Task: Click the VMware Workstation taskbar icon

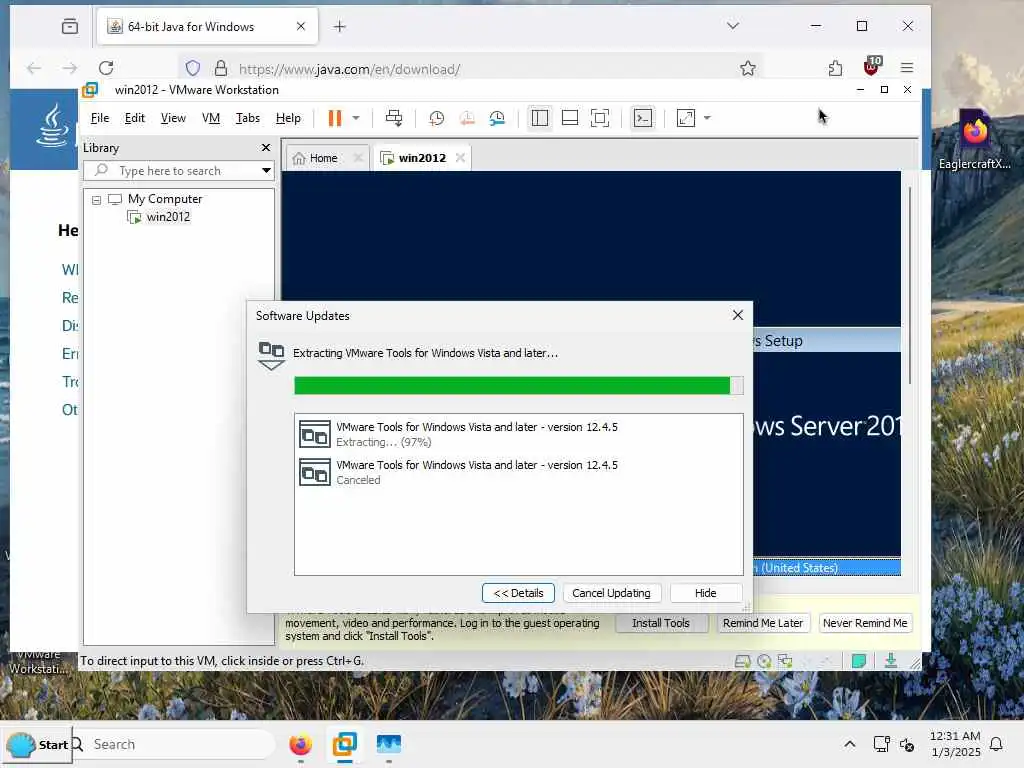Action: click(344, 744)
